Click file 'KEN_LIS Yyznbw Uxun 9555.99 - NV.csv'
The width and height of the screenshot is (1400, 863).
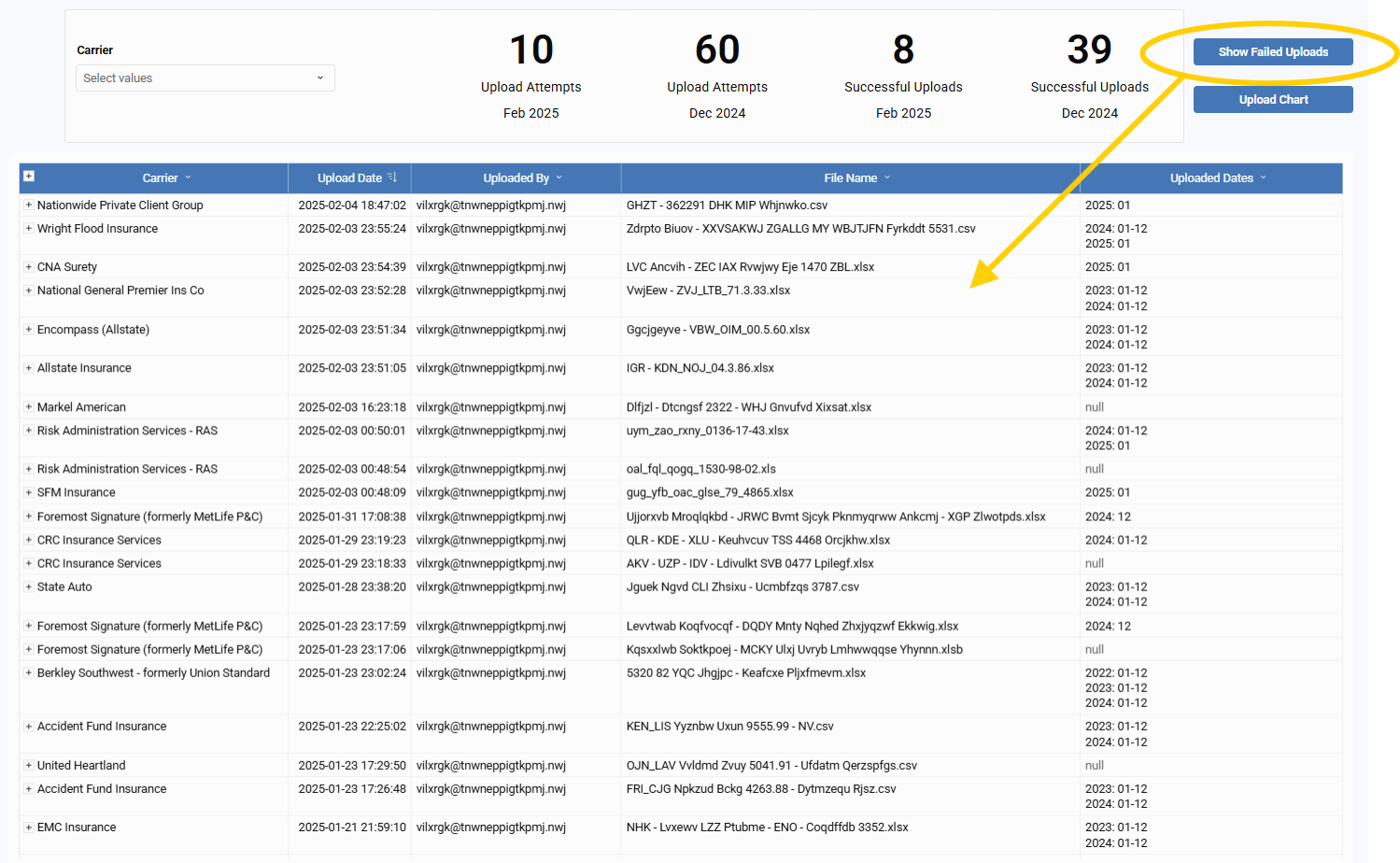click(x=730, y=726)
